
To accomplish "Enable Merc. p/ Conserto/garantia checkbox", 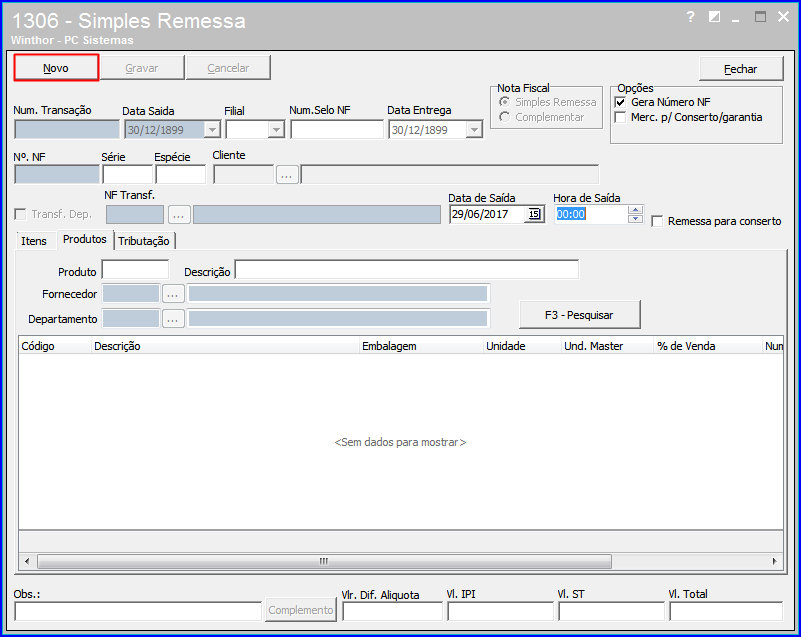I will (x=620, y=117).
